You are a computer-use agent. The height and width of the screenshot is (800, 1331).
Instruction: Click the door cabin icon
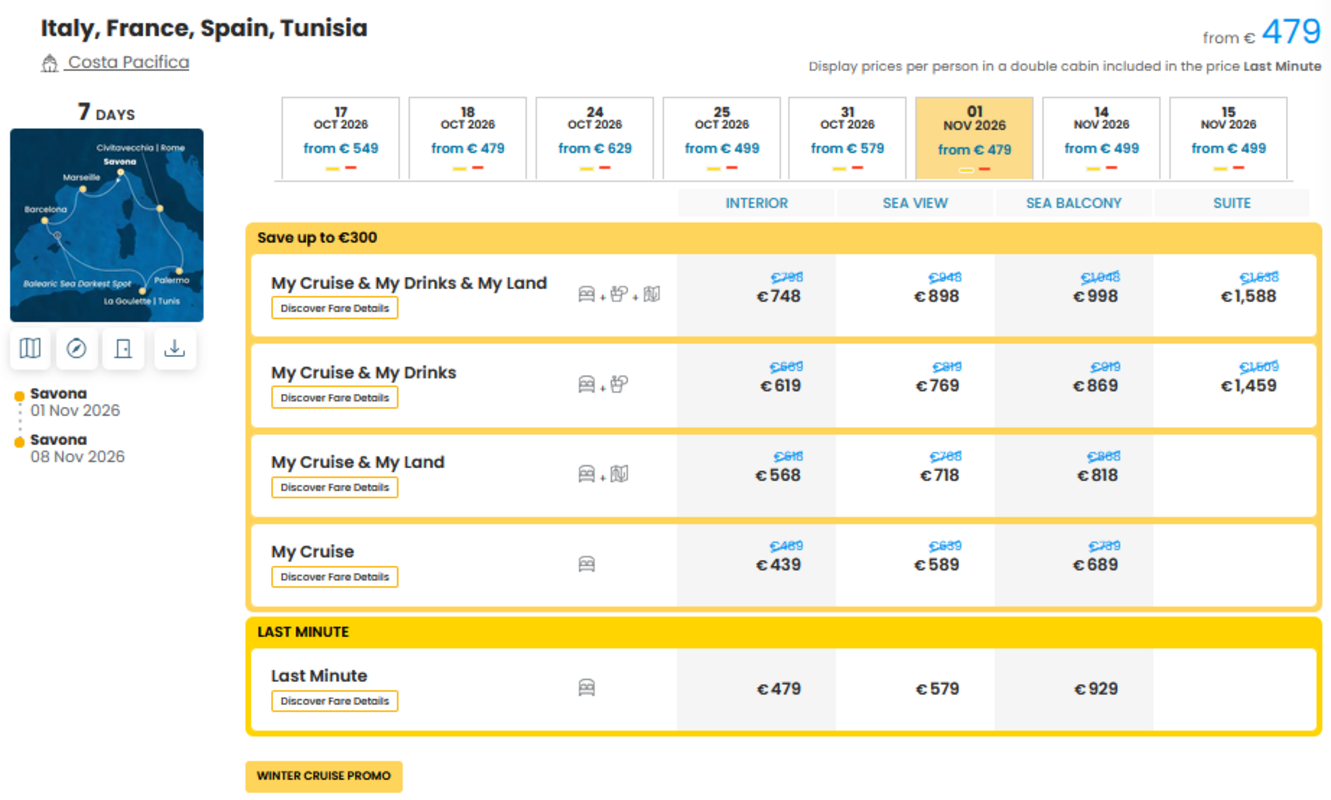pos(124,348)
